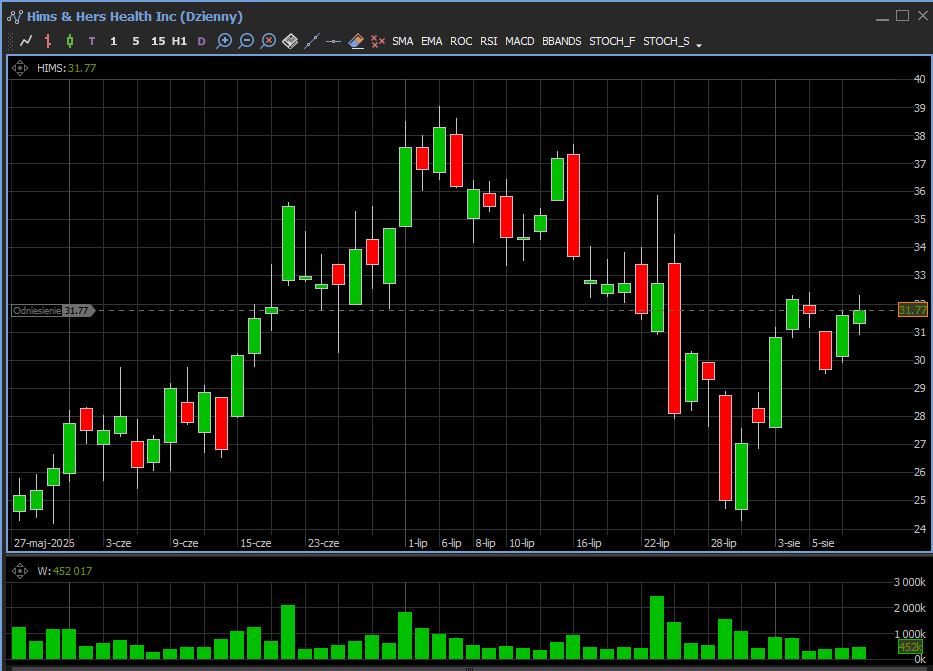Close the chart window

pyautogui.click(x=923, y=16)
